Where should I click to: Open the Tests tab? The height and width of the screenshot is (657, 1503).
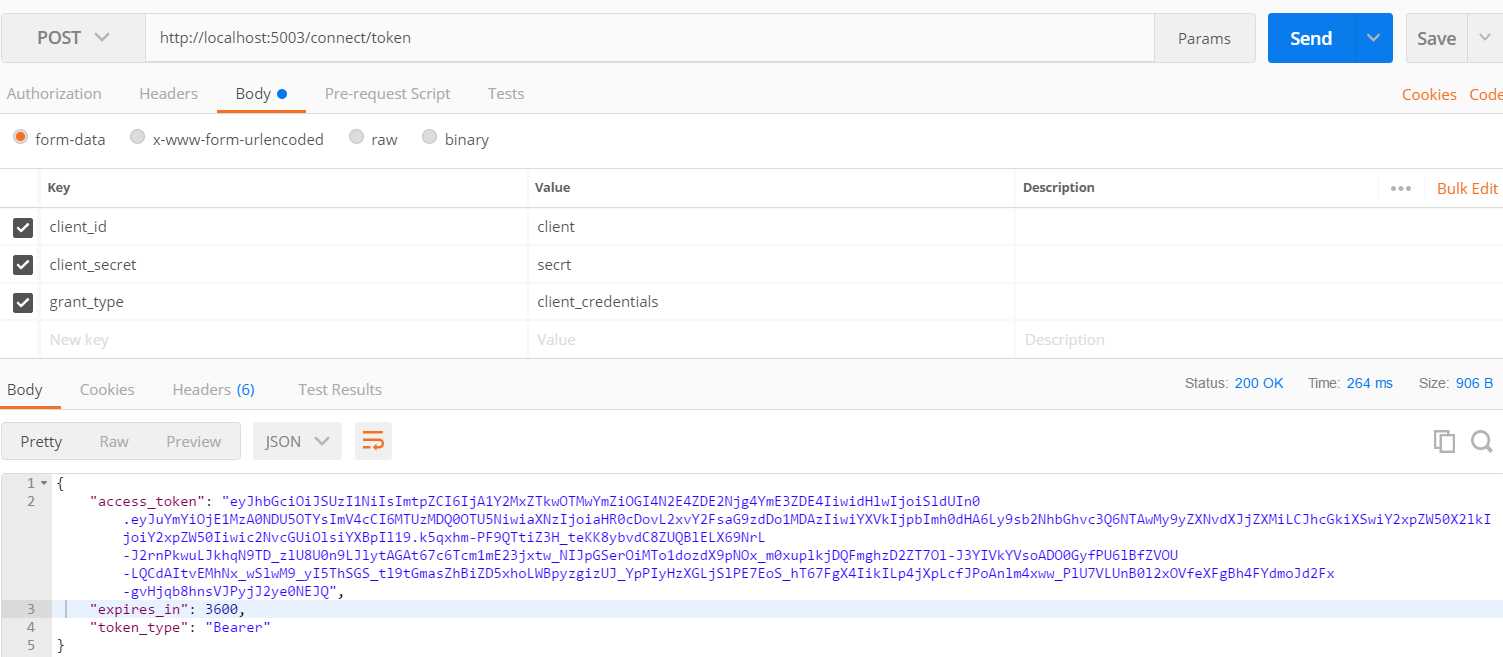point(506,93)
